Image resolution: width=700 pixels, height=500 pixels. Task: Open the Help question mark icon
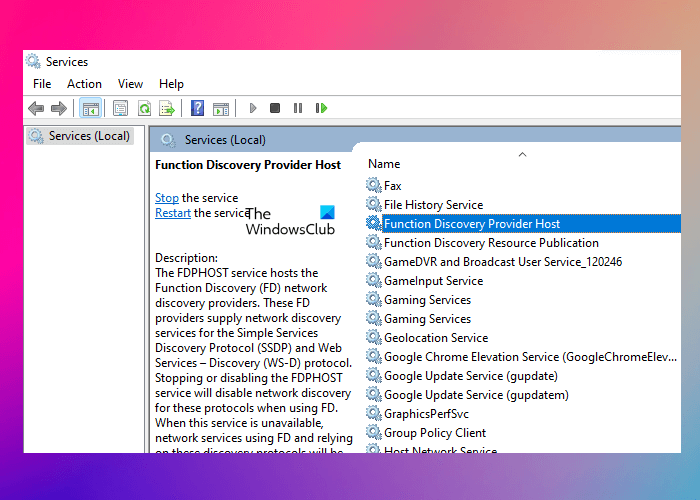click(197, 108)
